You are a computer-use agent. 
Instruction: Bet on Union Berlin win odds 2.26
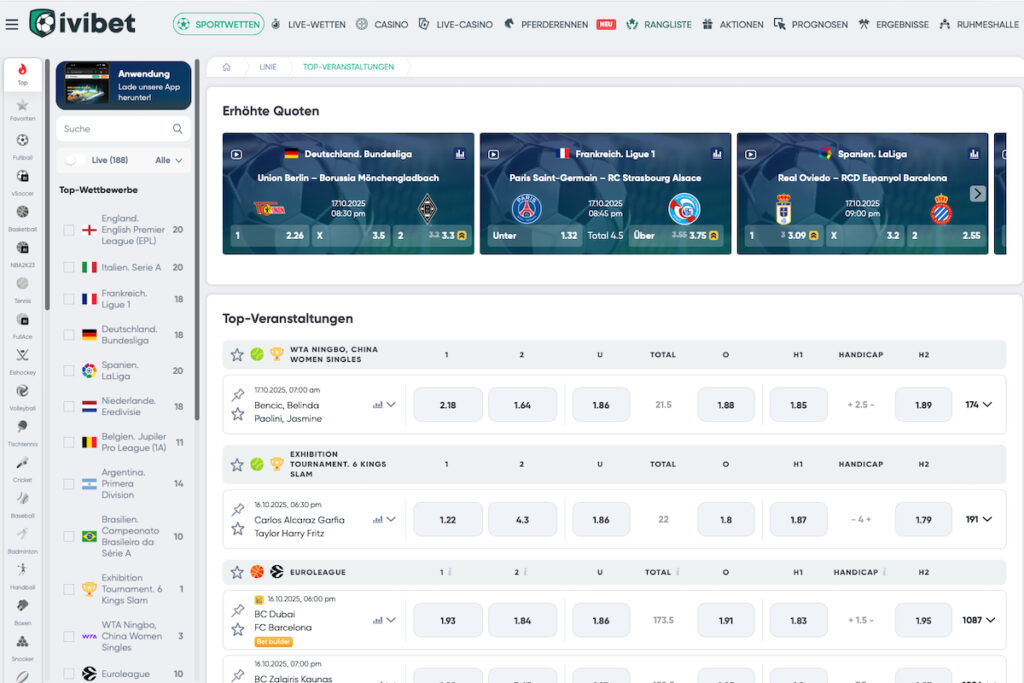point(270,236)
